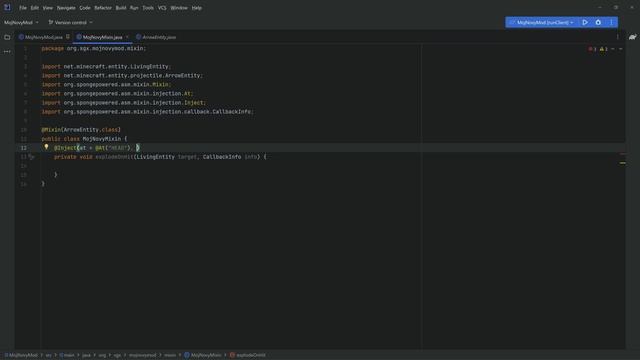640x360 pixels.
Task: Open the Tools menu
Action: click(x=148, y=8)
